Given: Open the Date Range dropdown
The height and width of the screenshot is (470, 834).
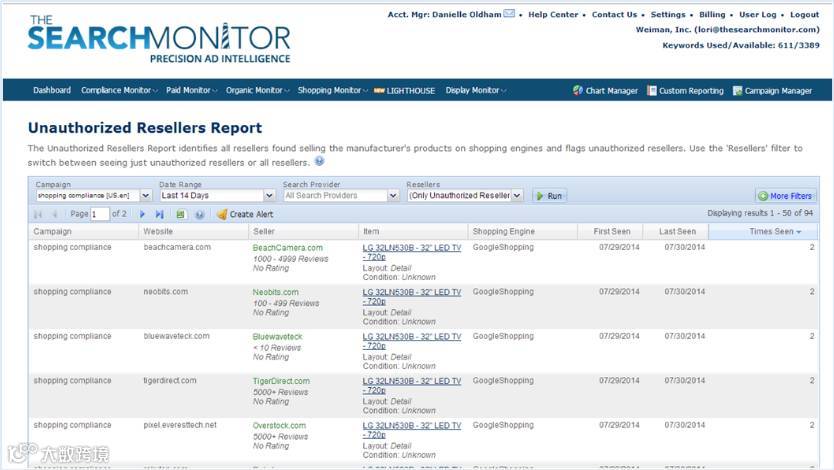Looking at the screenshot, I should (269, 196).
